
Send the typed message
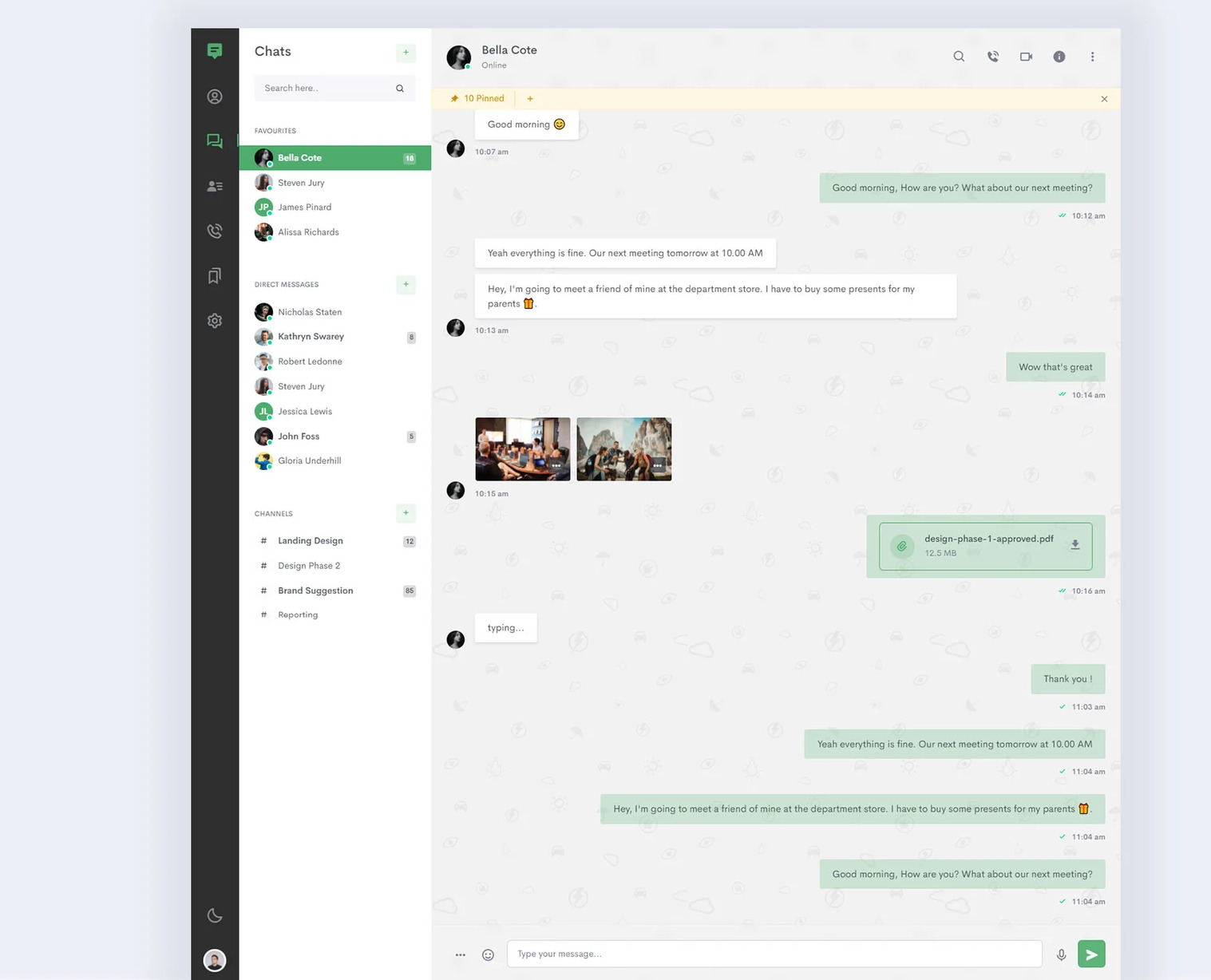1090,954
